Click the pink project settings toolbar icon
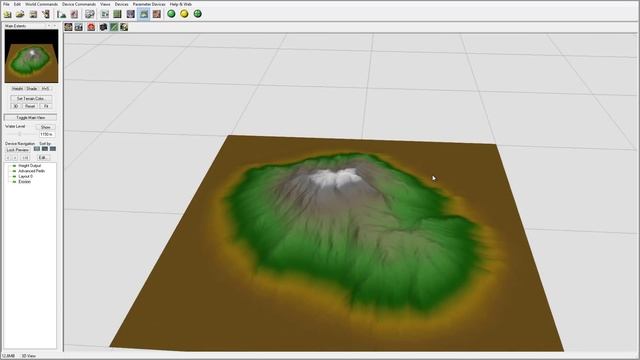 click(x=74, y=14)
